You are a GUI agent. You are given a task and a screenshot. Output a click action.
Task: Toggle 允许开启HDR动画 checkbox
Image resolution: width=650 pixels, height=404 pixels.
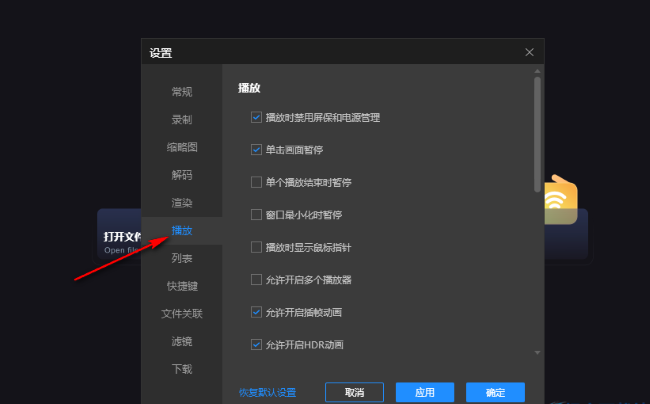point(256,345)
